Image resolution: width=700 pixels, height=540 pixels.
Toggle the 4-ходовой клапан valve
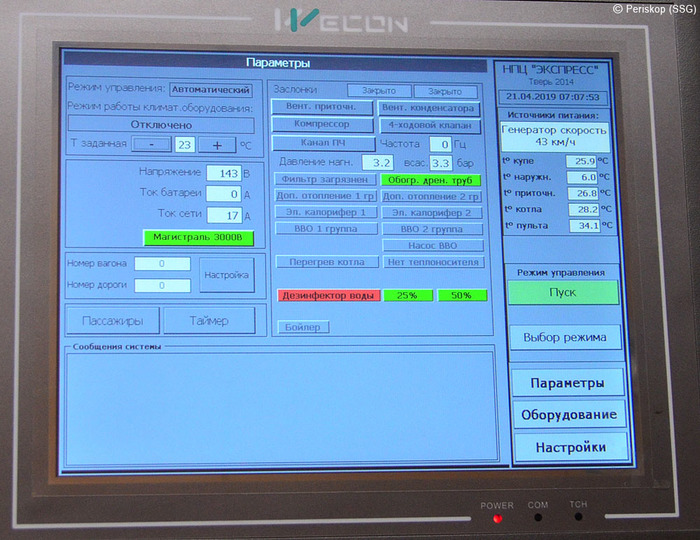[427, 125]
